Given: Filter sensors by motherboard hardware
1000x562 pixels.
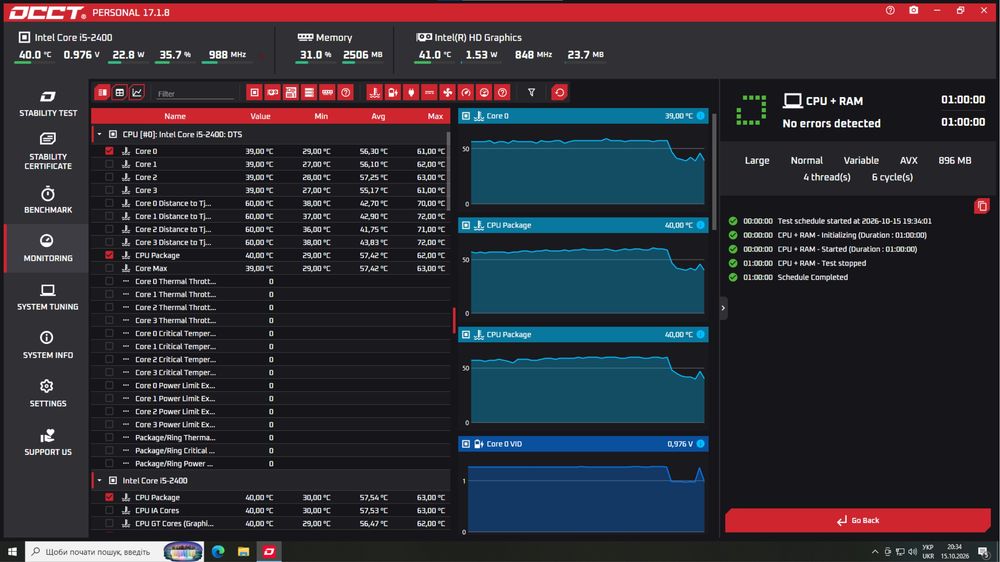Looking at the screenshot, I should (291, 92).
